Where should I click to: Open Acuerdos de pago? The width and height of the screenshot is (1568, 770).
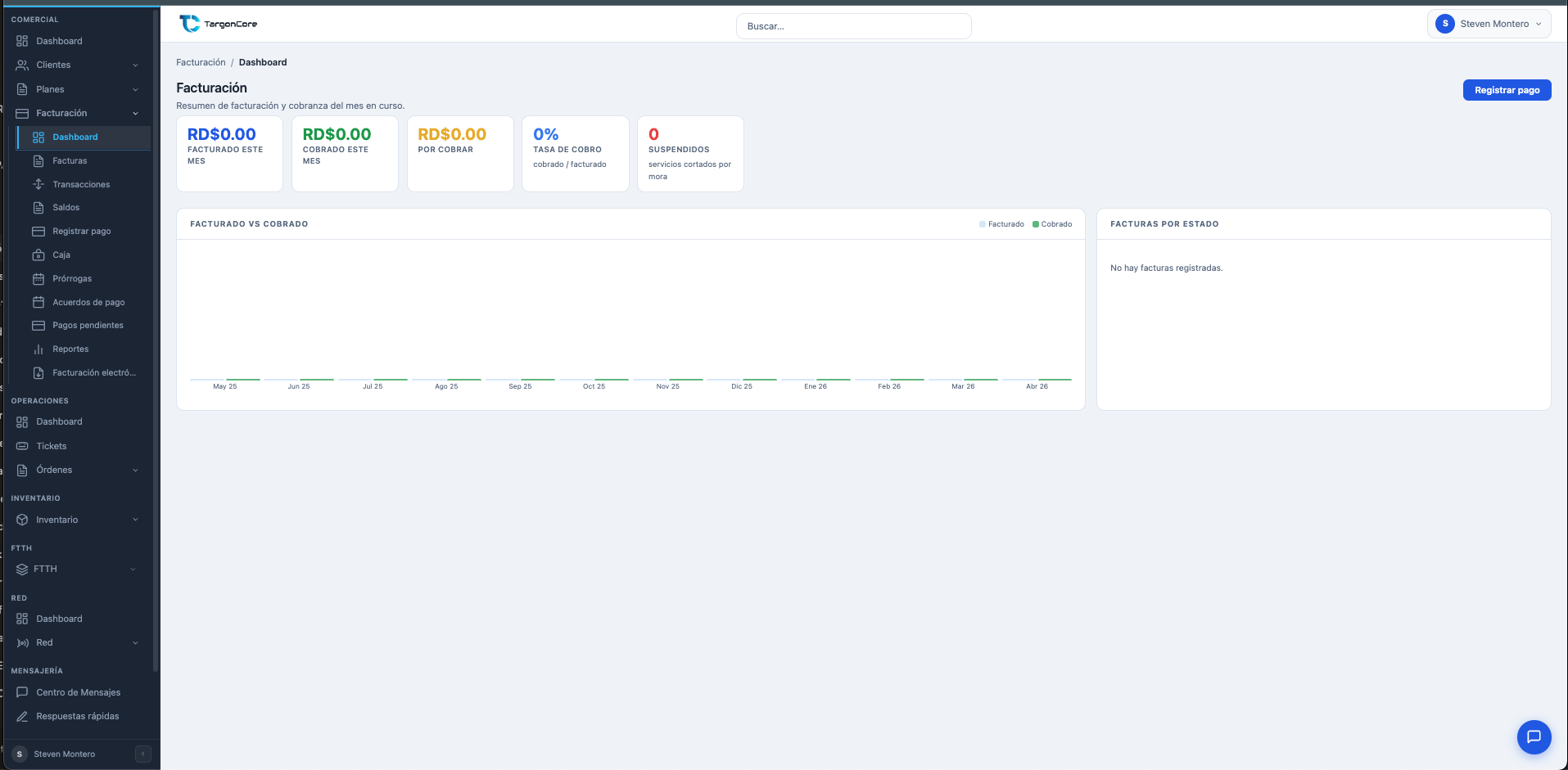click(88, 303)
